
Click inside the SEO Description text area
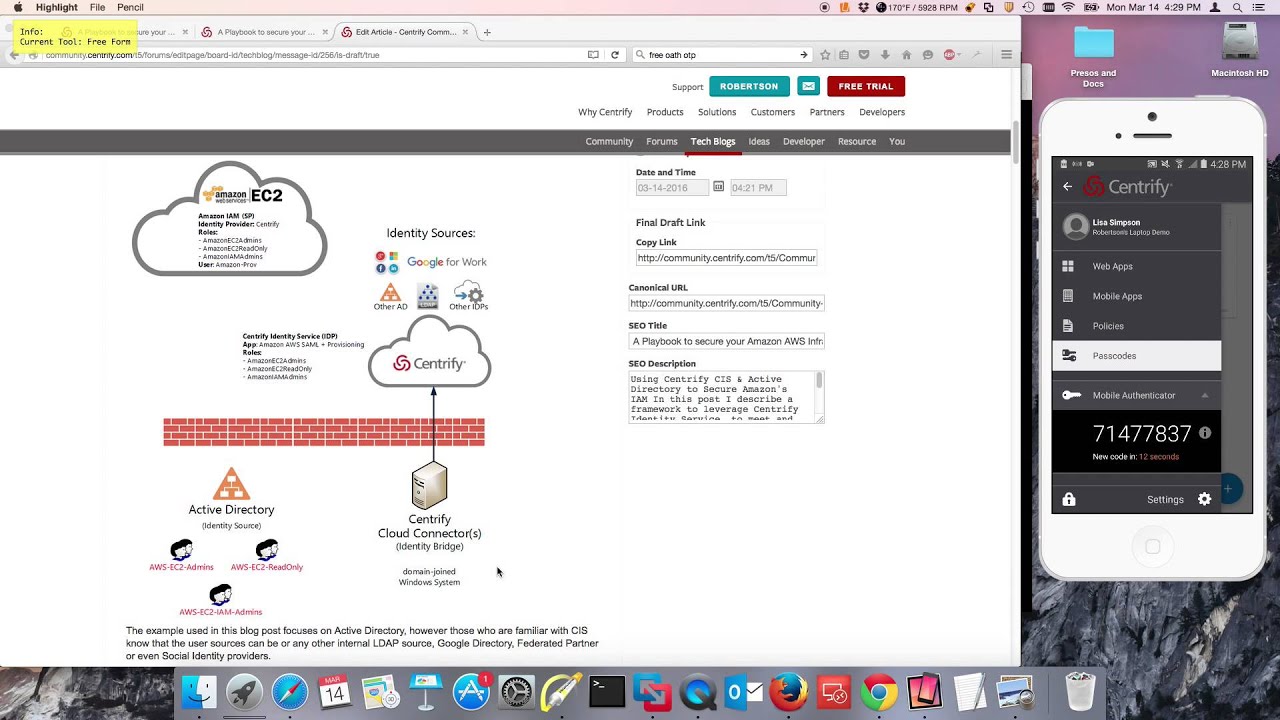point(722,397)
